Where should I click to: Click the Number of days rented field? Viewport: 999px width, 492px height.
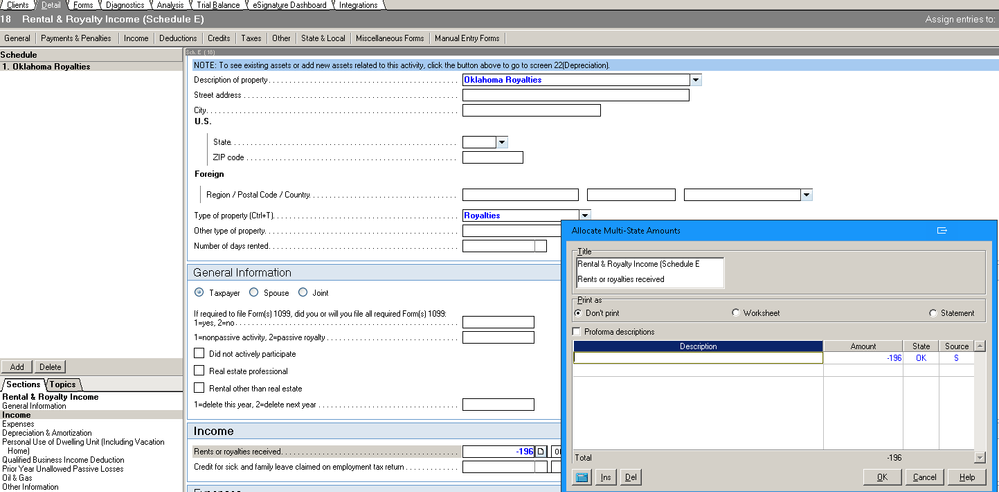498,246
